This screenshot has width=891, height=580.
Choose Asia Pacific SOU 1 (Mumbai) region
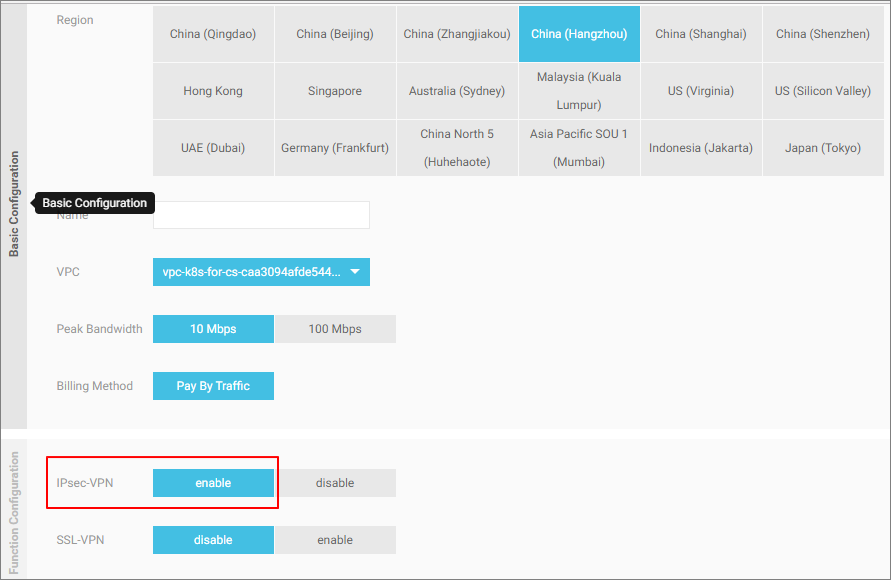click(579, 148)
